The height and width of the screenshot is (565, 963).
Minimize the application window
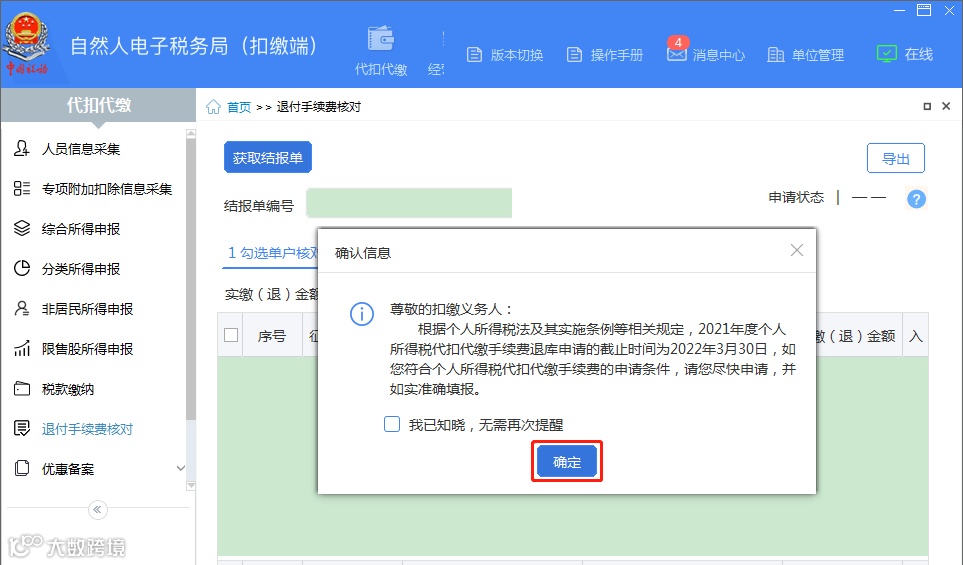click(x=899, y=10)
